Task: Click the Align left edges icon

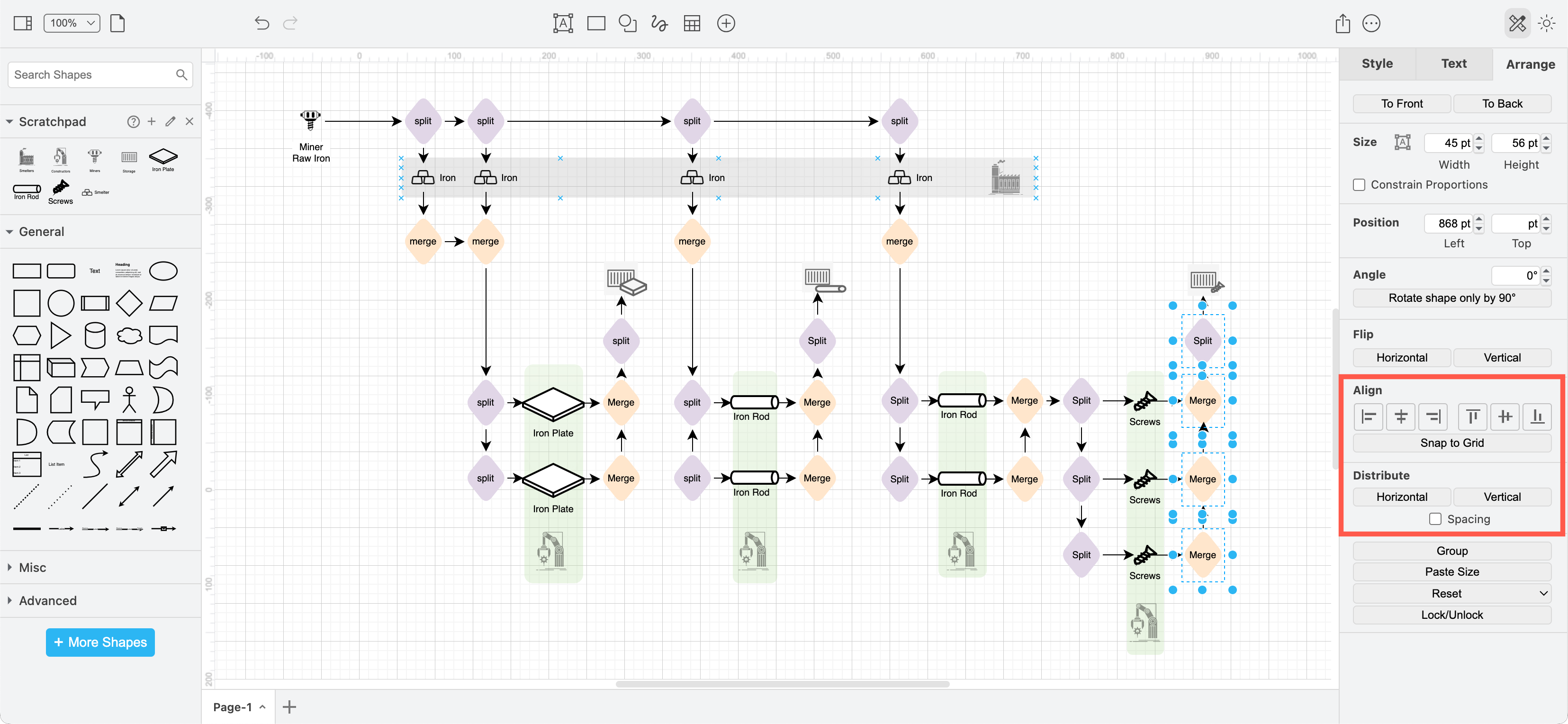Action: click(x=1369, y=416)
